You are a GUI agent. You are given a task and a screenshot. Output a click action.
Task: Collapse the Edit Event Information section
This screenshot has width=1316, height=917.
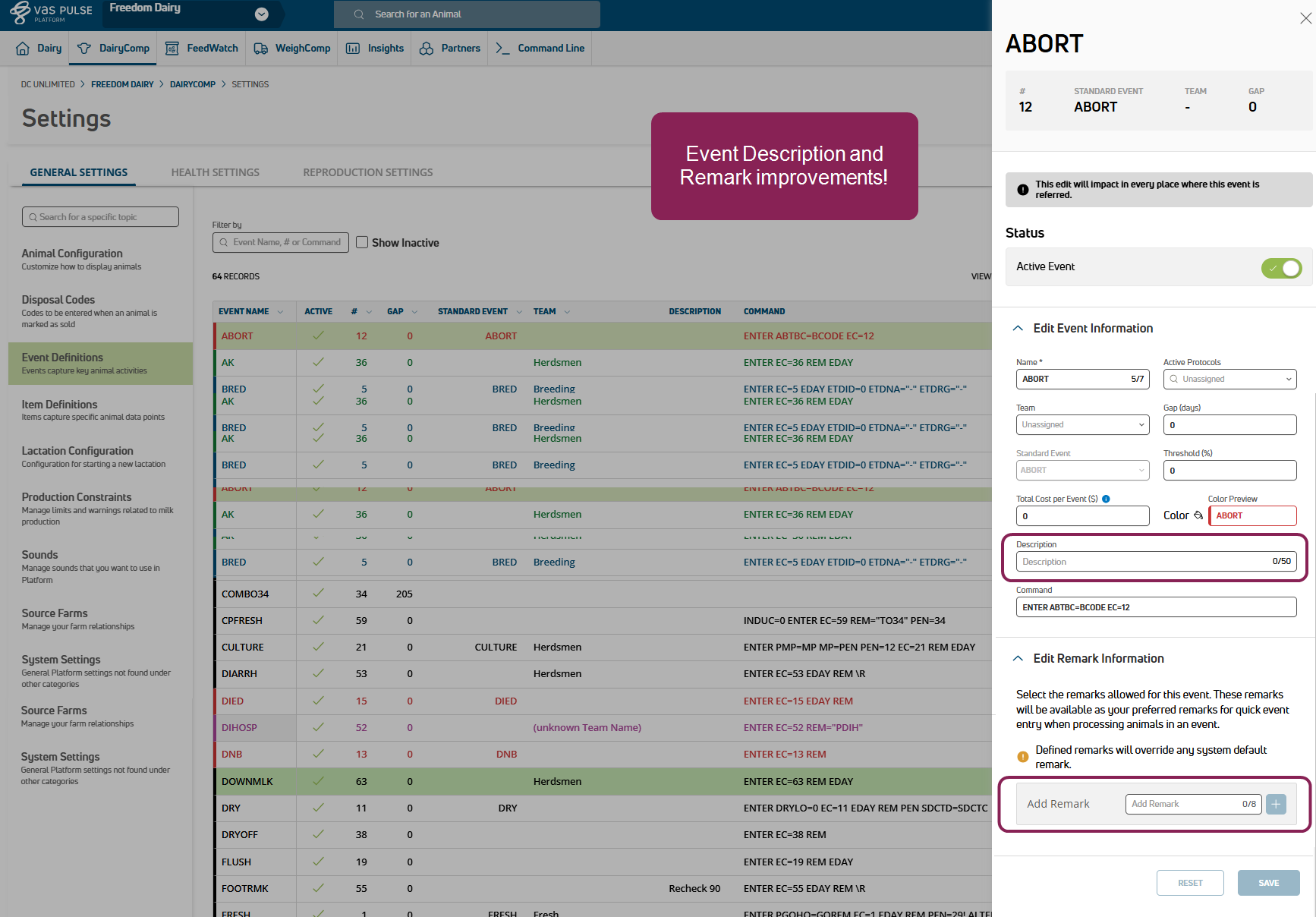click(x=1018, y=328)
